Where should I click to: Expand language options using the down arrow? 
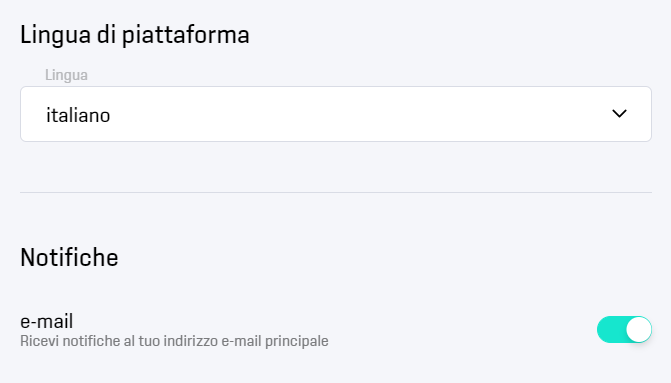tap(619, 114)
